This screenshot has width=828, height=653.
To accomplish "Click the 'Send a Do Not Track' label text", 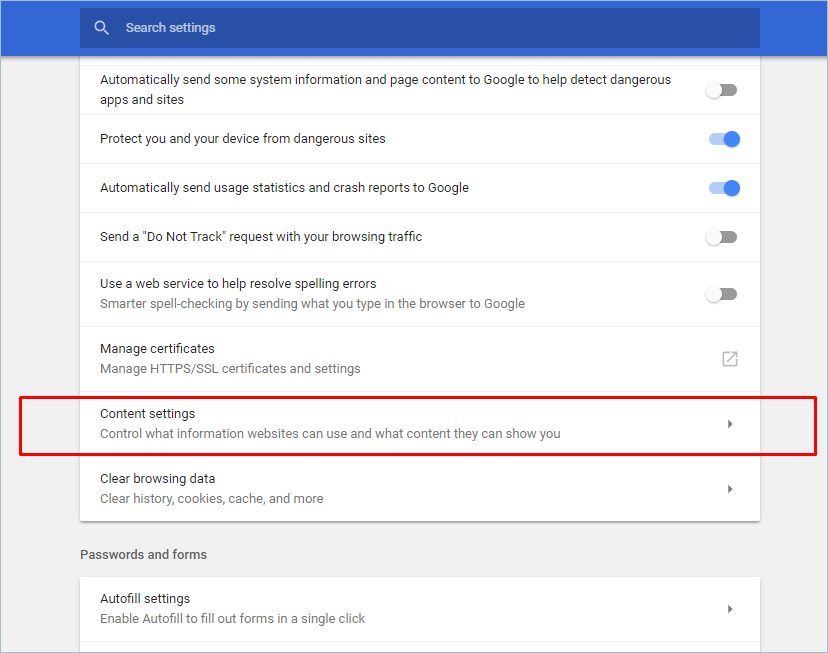I will coord(261,237).
